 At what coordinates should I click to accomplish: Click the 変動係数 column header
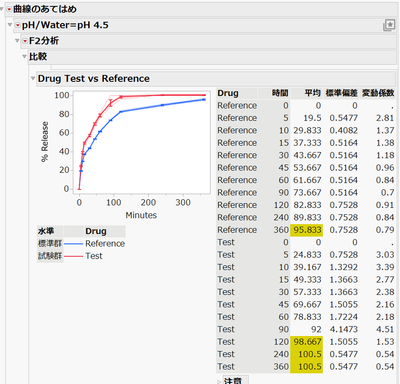pyautogui.click(x=378, y=93)
